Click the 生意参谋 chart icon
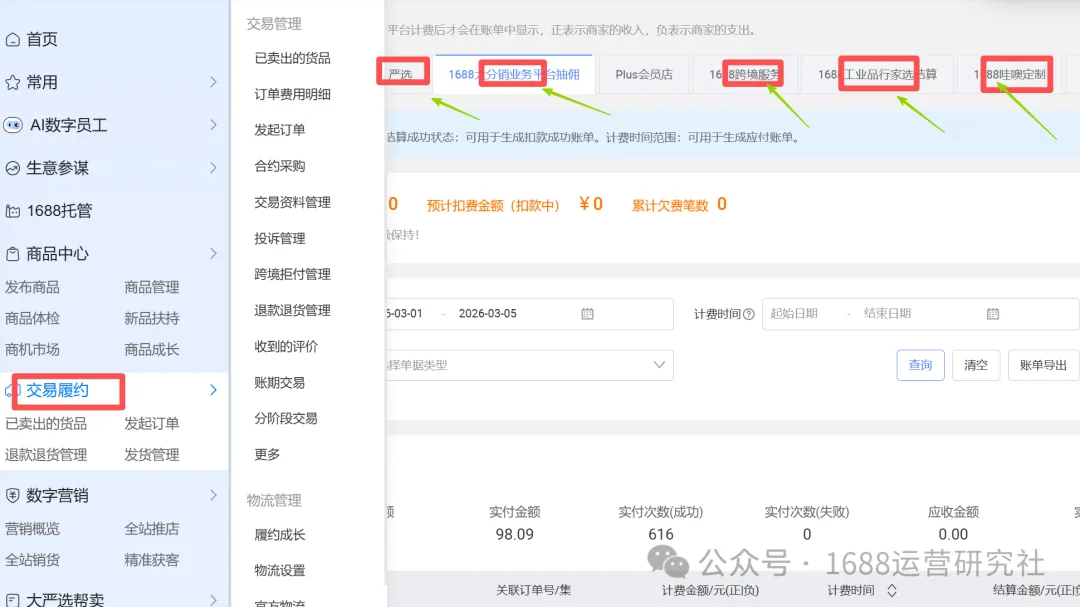This screenshot has height=607, width=1080. click(x=12, y=168)
